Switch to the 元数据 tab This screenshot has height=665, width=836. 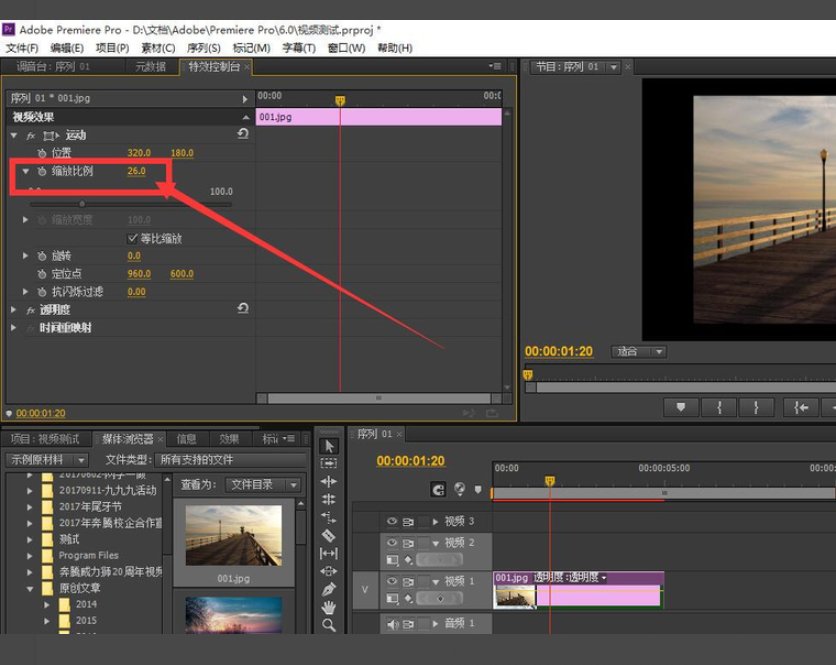[150, 67]
